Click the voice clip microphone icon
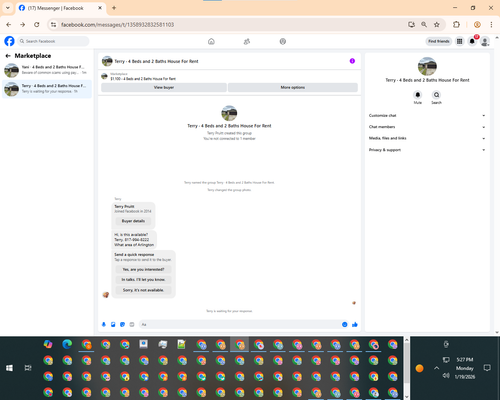The image size is (500, 400). (104, 324)
